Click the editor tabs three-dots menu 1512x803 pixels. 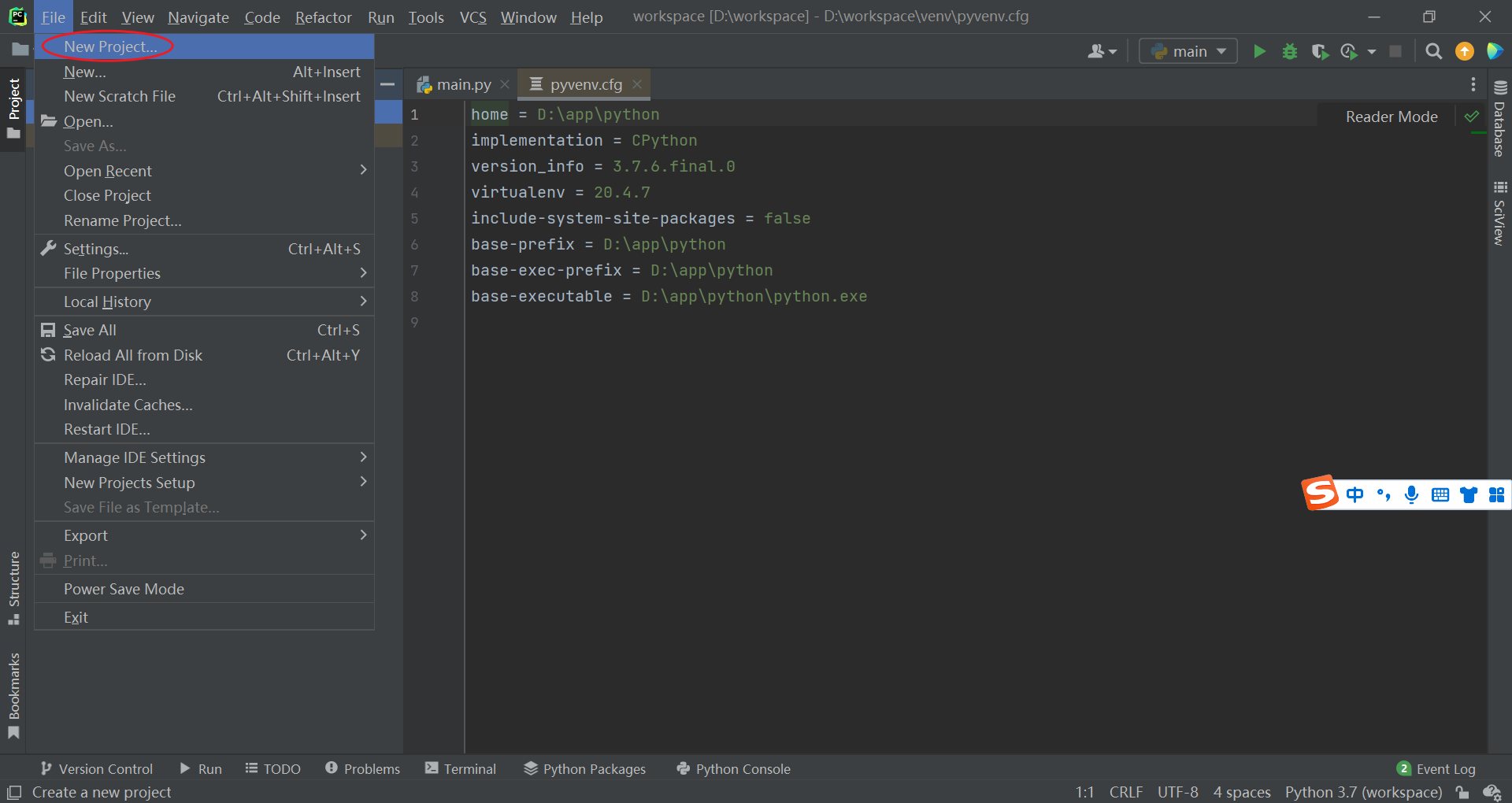coord(1473,84)
